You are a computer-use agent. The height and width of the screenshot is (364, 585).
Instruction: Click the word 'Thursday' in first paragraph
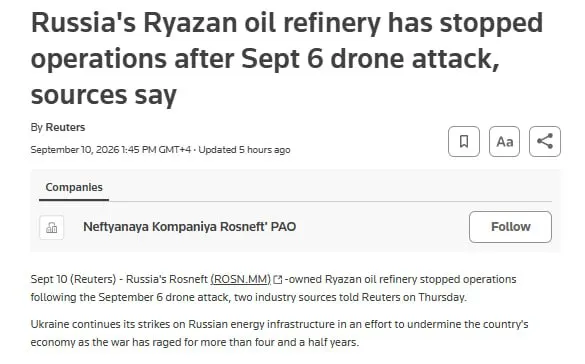tap(442, 297)
